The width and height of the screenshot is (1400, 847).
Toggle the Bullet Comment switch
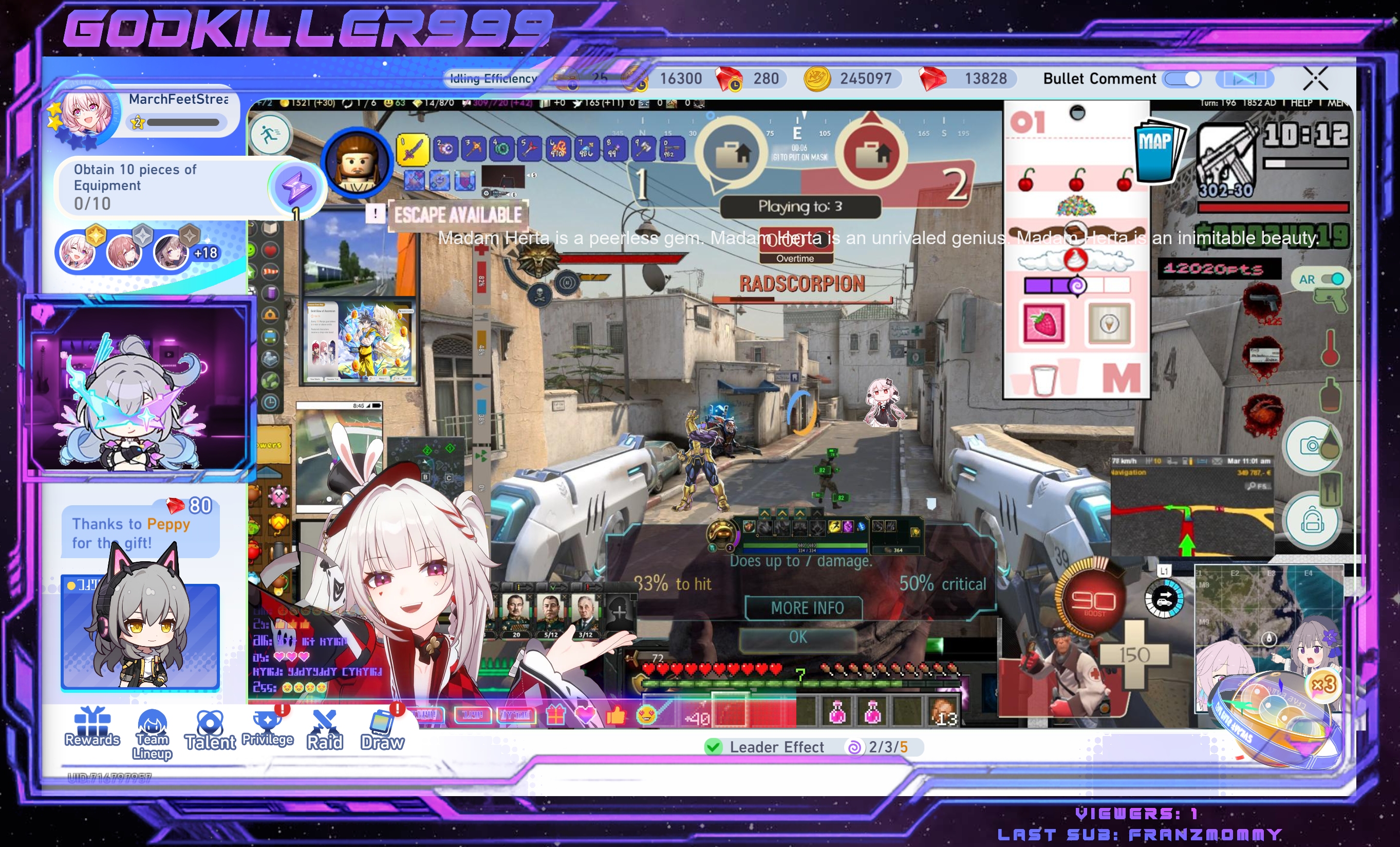(1182, 79)
